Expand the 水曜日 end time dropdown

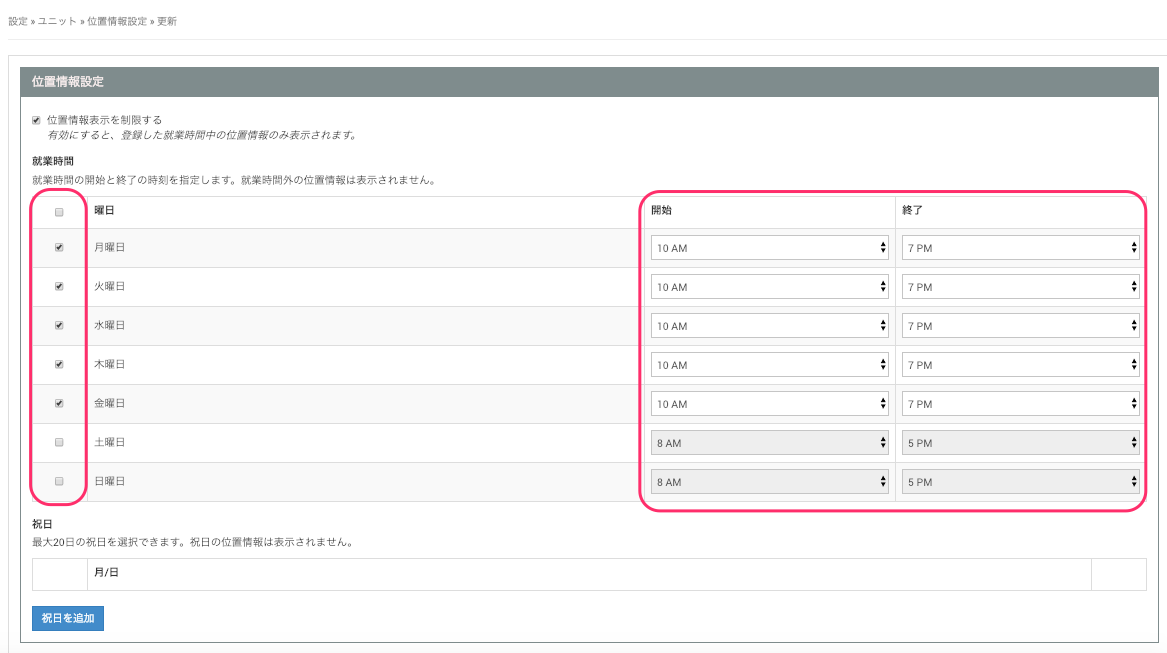[x=1020, y=326]
